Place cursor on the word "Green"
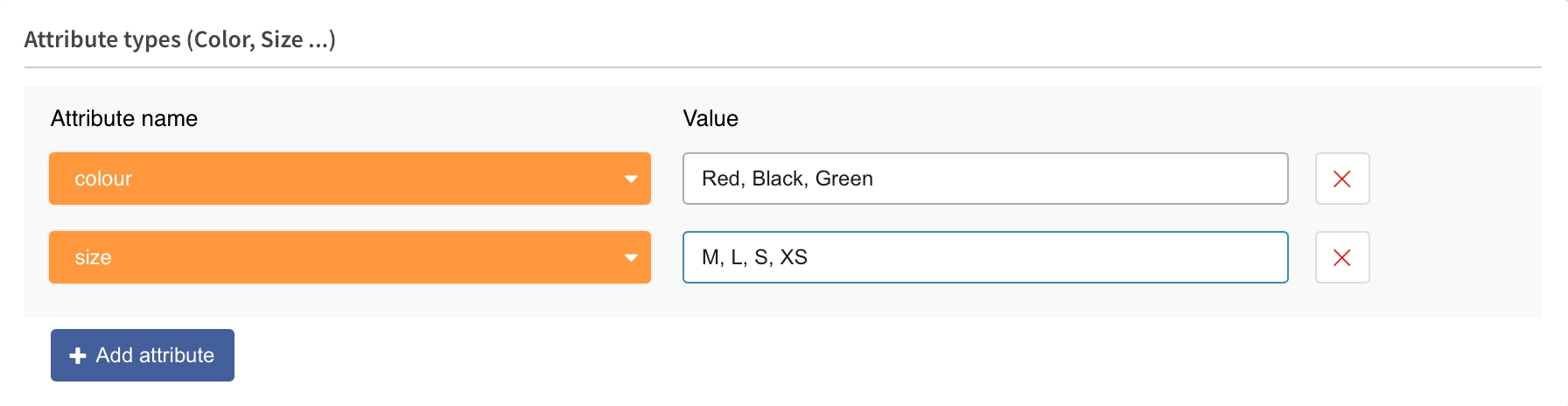This screenshot has width=1568, height=406. click(x=843, y=178)
